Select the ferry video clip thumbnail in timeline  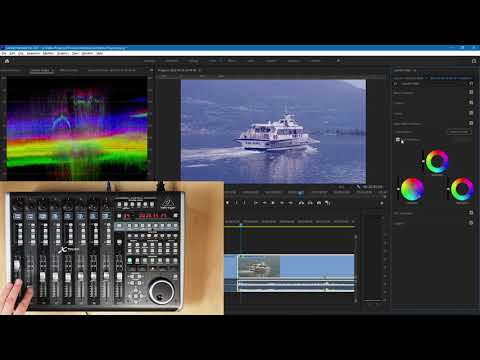coord(259,266)
